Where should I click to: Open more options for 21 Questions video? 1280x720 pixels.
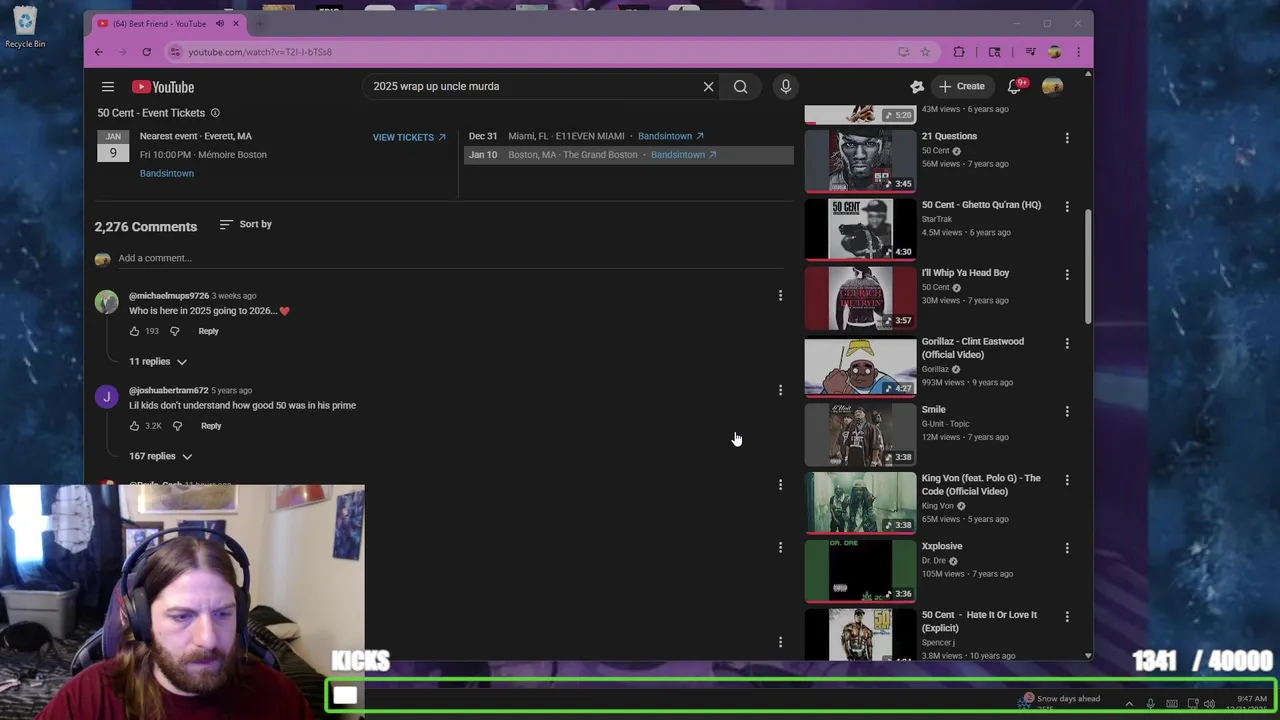pos(1067,138)
